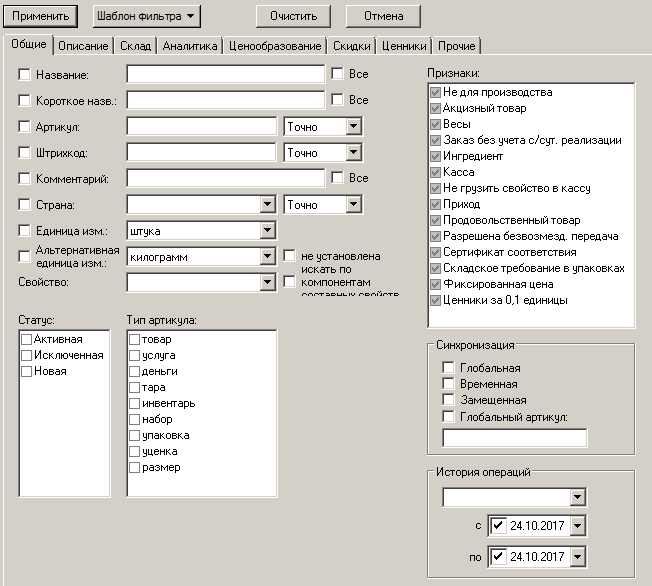Click into the Штрихкод input field
652x586 pixels.
pos(202,153)
